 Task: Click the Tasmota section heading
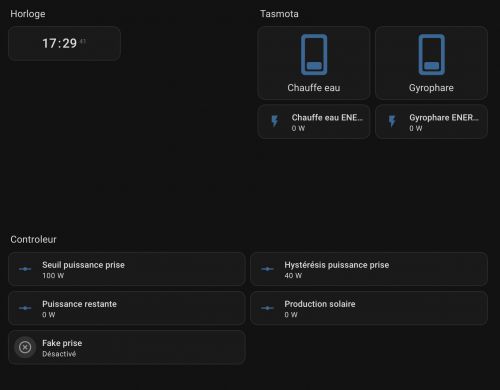pos(279,14)
